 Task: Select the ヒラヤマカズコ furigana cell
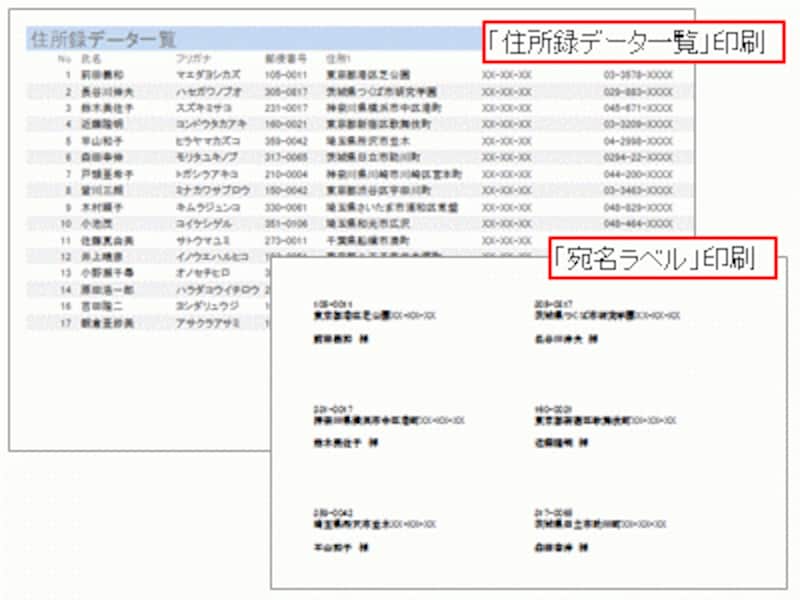click(x=208, y=141)
